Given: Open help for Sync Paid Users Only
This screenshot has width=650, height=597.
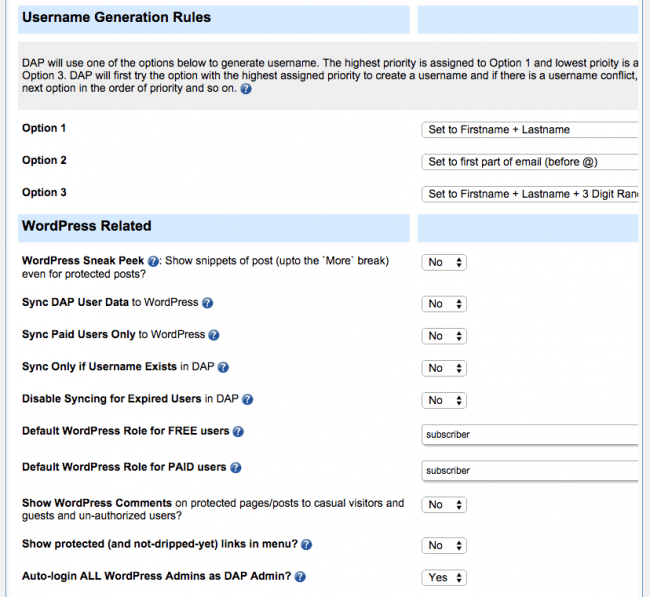Looking at the screenshot, I should coord(214,335).
